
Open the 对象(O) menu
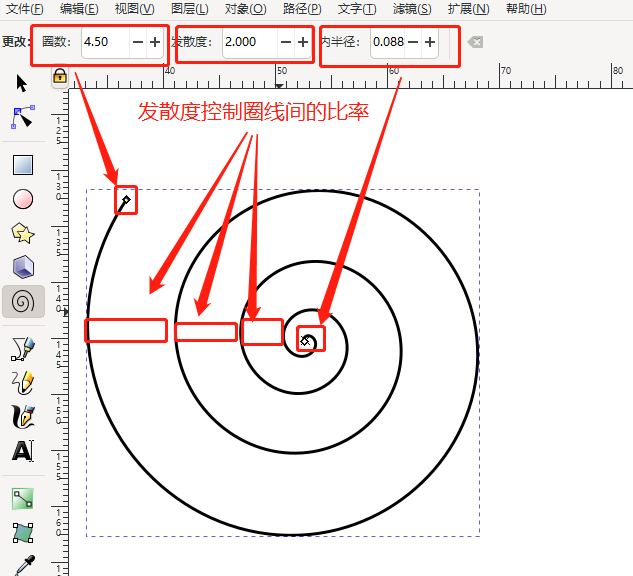[245, 8]
